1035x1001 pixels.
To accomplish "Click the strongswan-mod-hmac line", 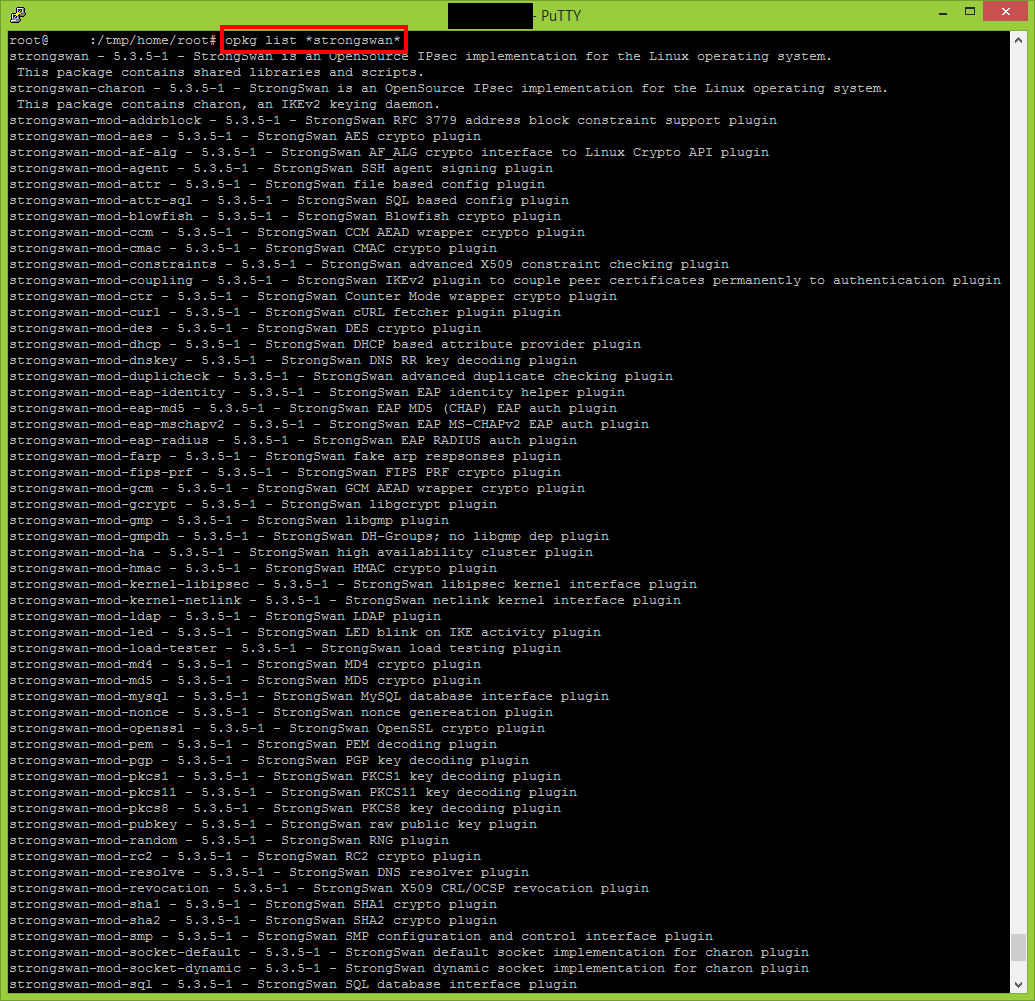I will [253, 569].
